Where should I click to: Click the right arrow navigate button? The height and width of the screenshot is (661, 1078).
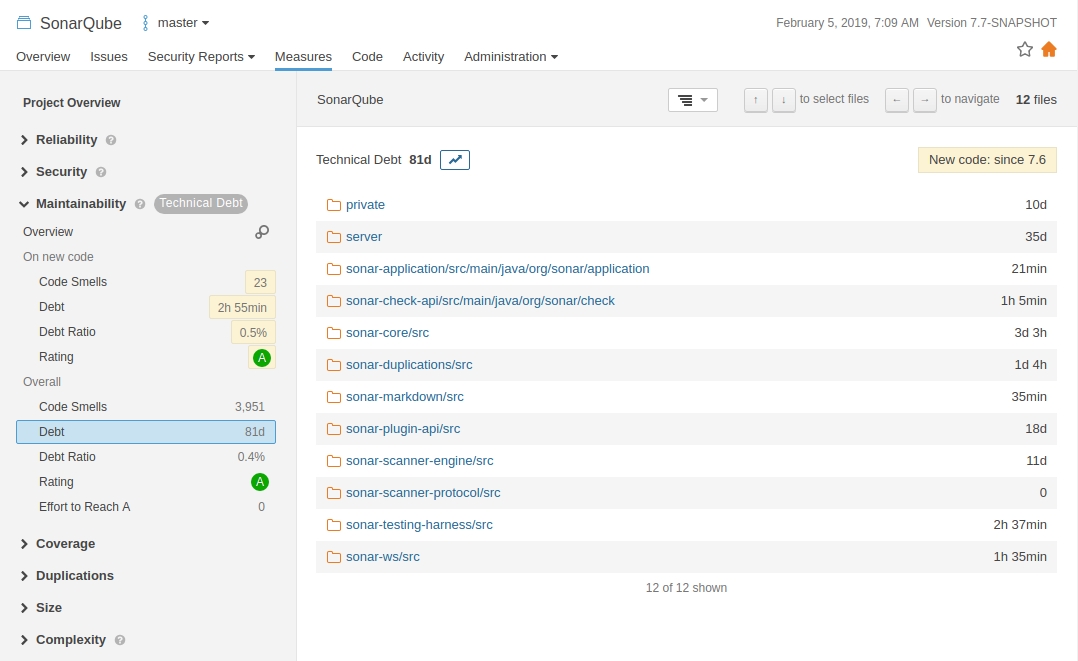point(925,100)
